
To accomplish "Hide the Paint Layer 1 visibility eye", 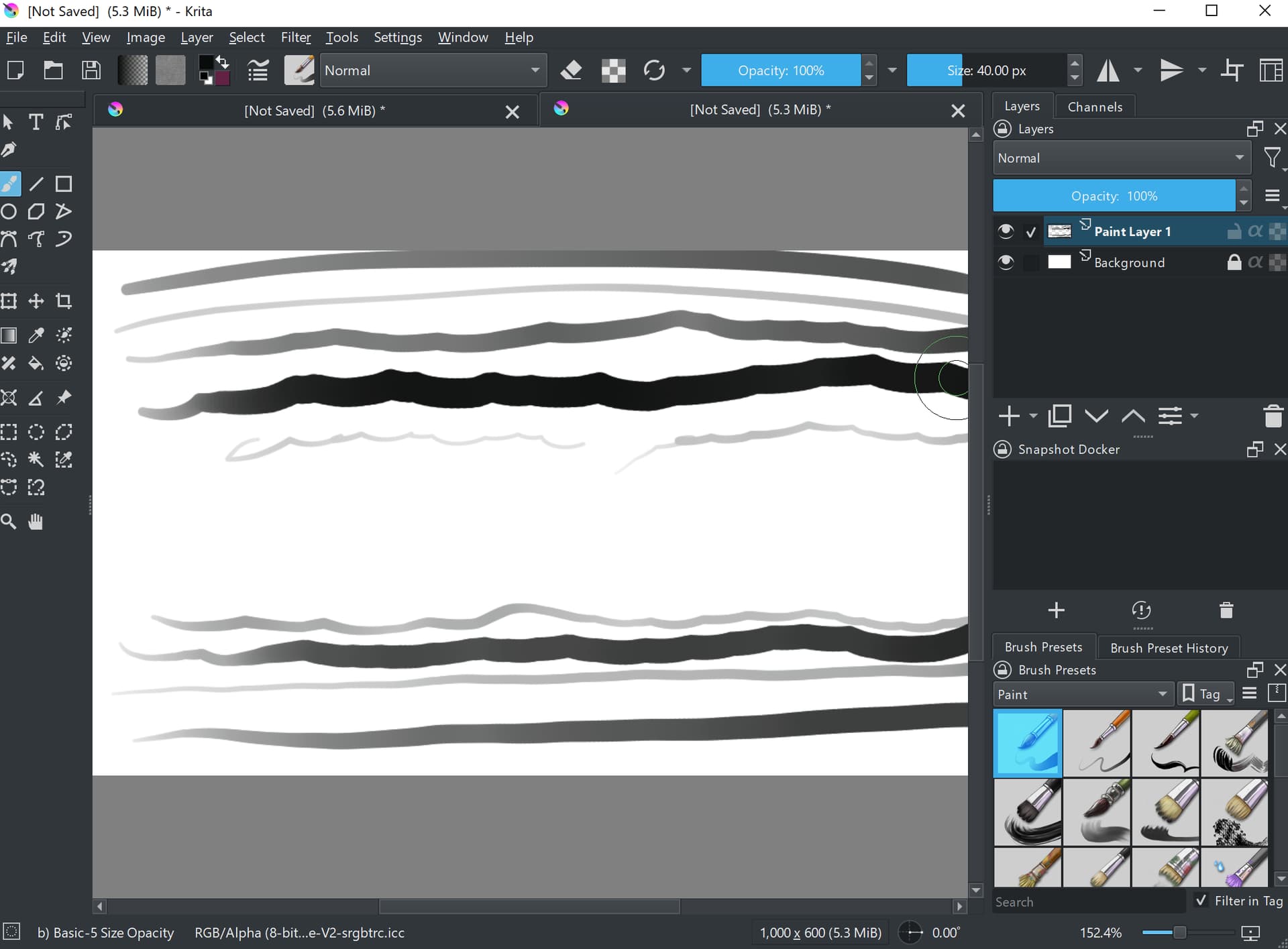I will 1005,231.
